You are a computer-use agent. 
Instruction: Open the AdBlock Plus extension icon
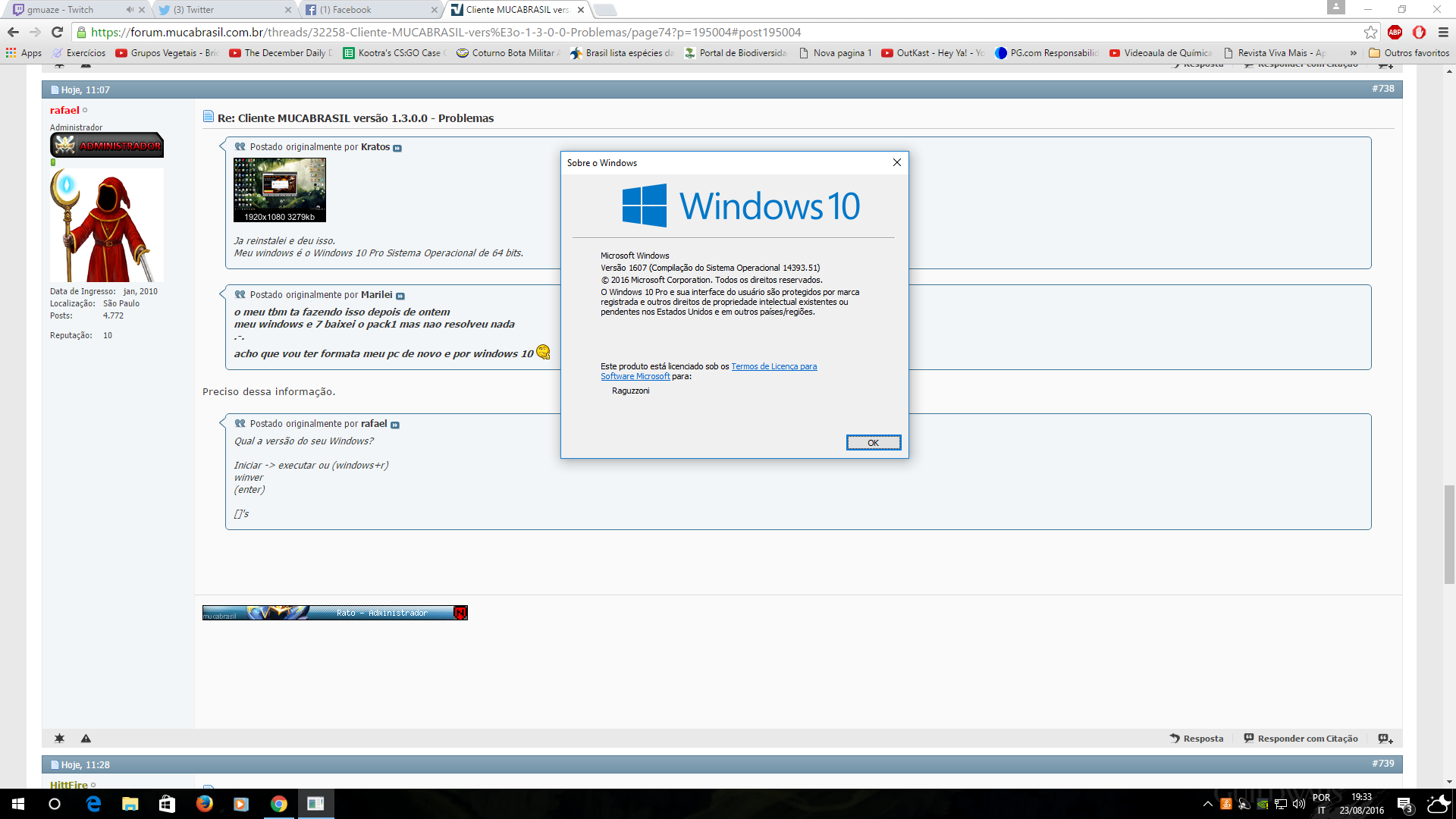click(1395, 32)
